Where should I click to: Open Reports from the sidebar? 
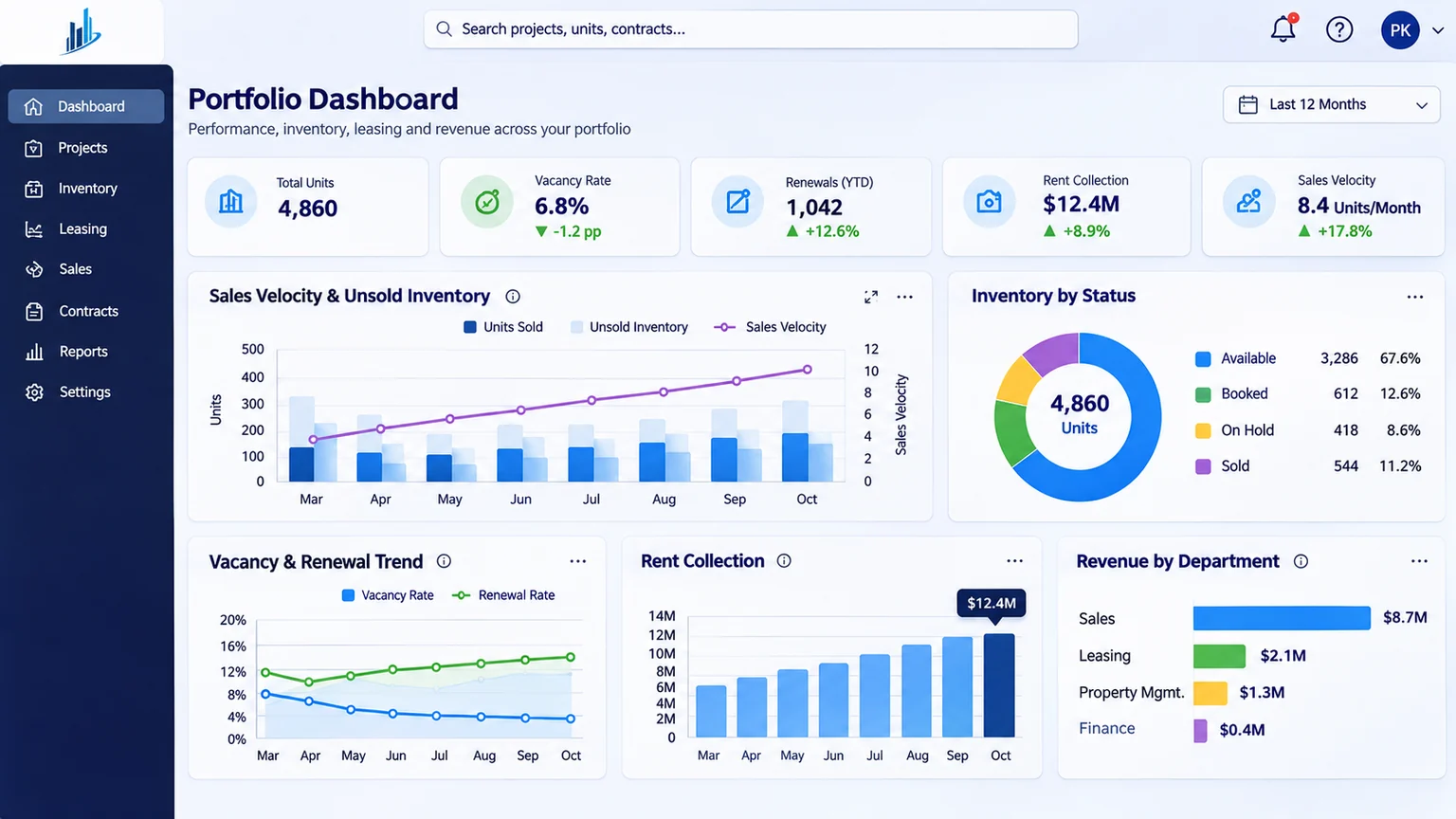(x=86, y=352)
